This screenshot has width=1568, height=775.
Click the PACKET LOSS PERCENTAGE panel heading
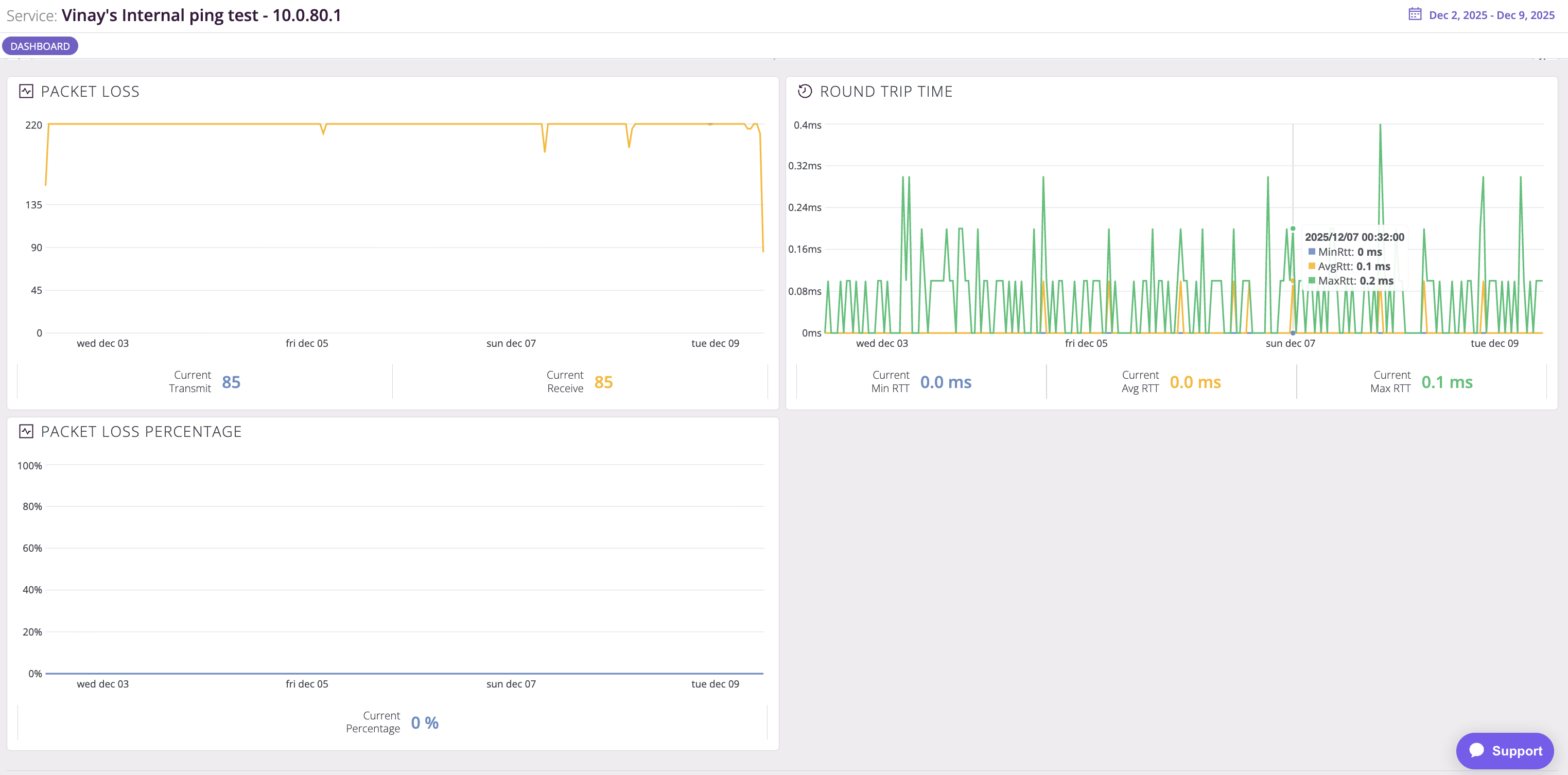coord(141,431)
